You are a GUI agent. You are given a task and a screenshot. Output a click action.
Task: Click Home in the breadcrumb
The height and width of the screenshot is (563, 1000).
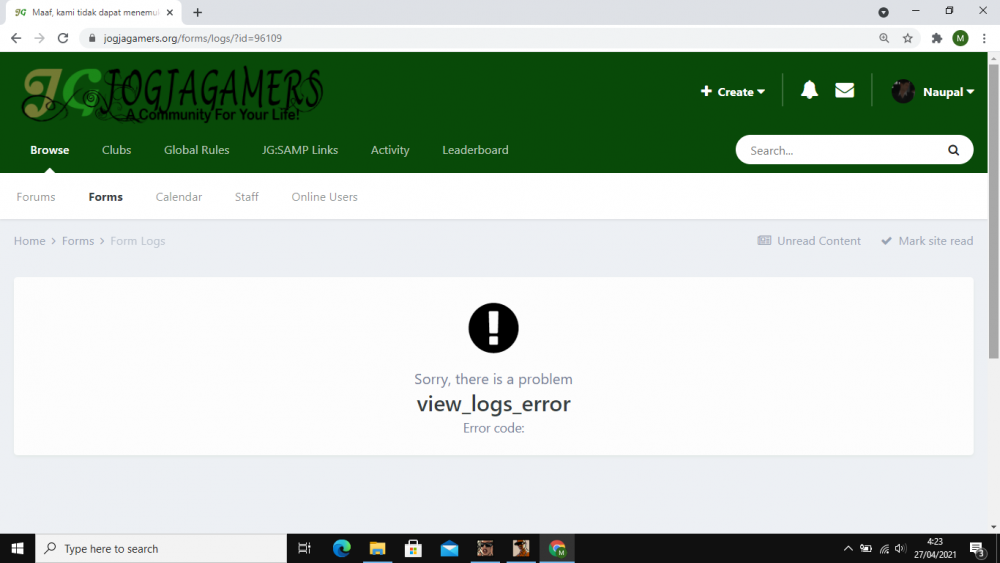[x=30, y=241]
